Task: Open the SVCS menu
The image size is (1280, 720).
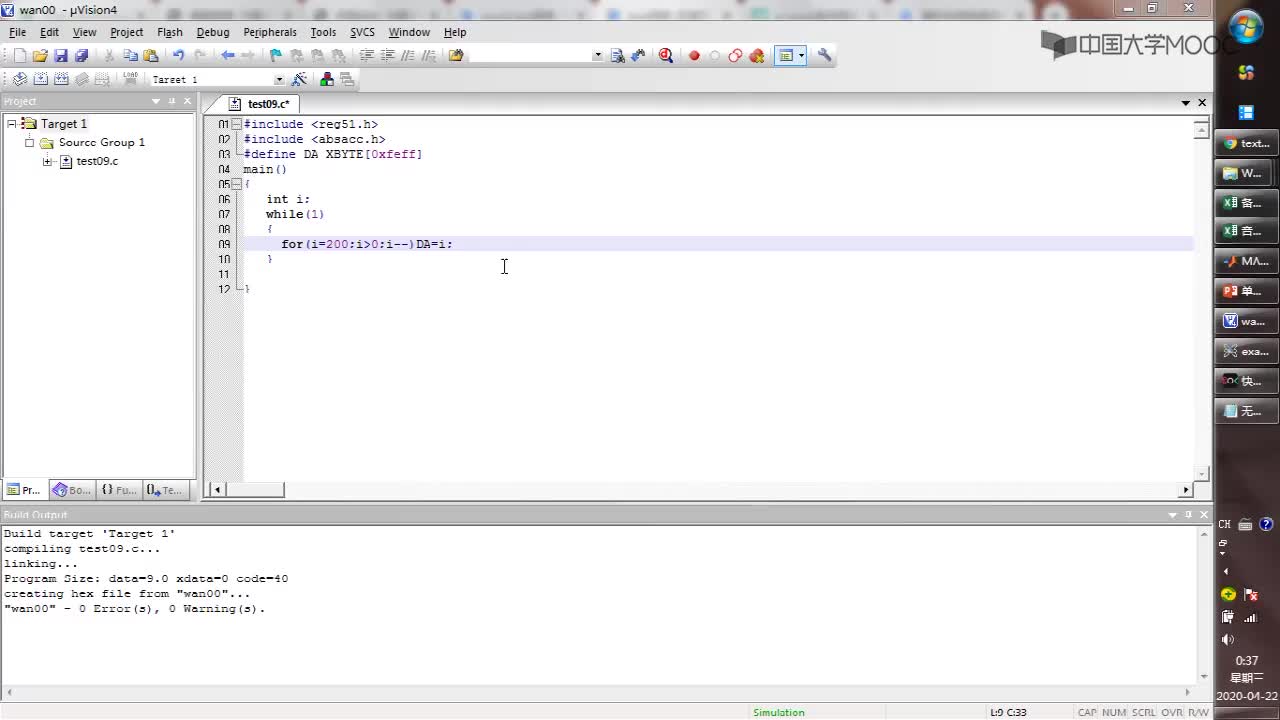Action: (x=362, y=32)
